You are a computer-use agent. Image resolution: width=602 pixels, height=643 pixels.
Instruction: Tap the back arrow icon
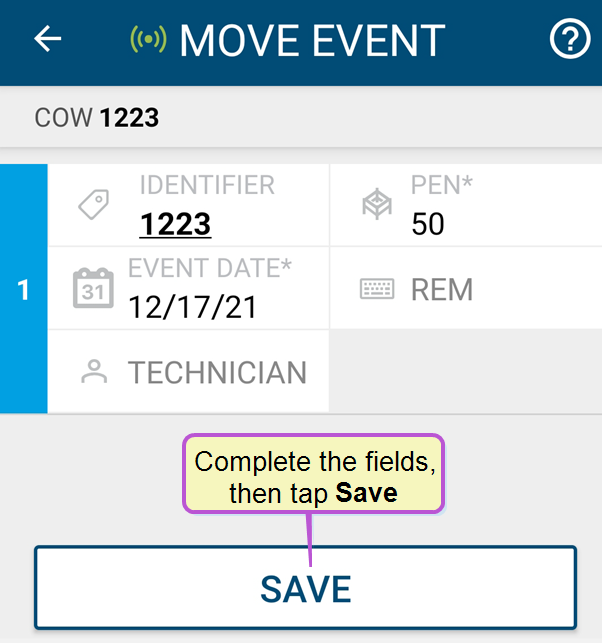tap(48, 39)
